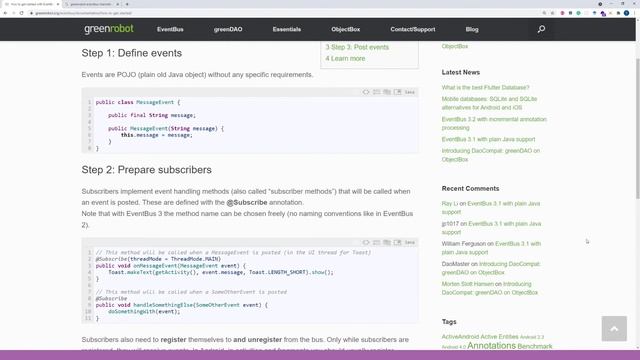Go forward with the browser forward arrow
The width and height of the screenshot is (640, 360).
13,13
